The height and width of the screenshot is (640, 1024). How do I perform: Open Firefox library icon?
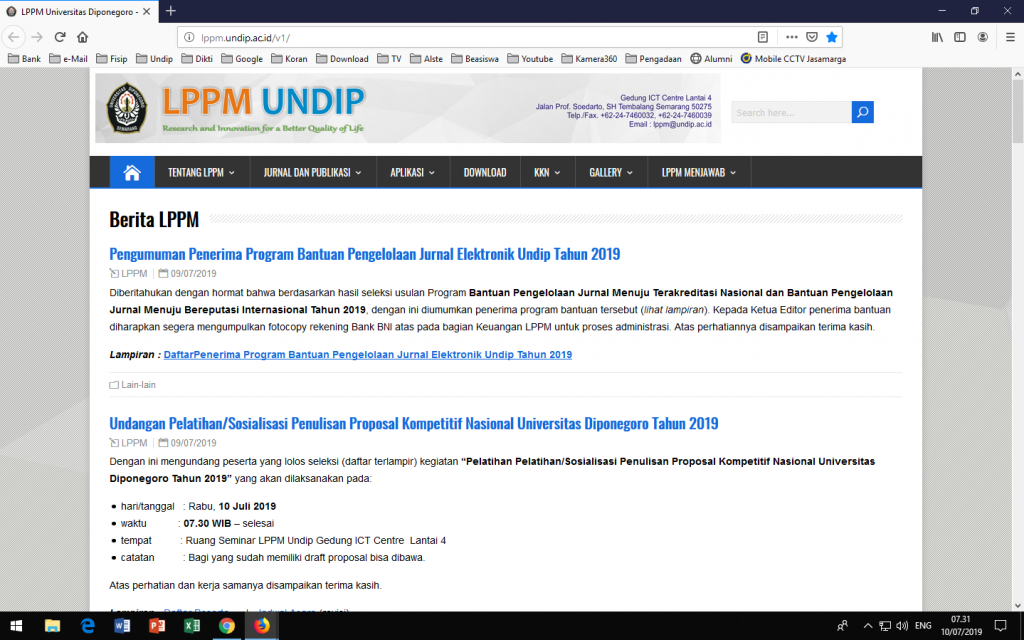(938, 37)
